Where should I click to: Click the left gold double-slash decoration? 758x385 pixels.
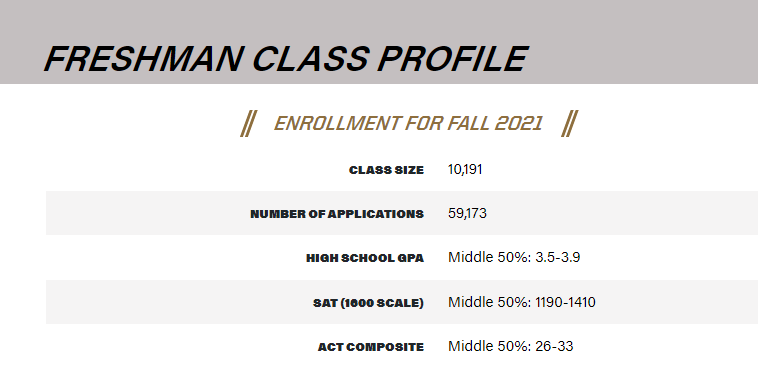pos(248,123)
